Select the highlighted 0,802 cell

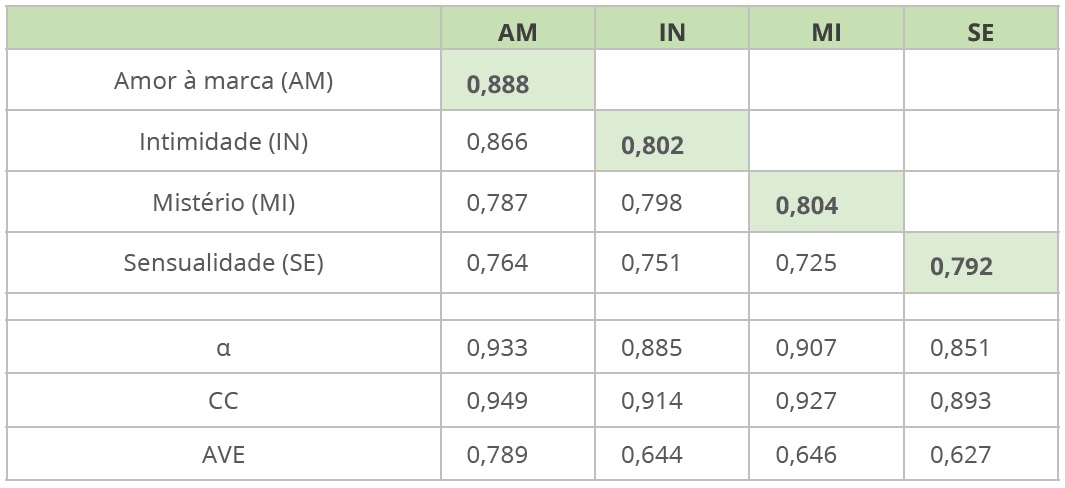tap(652, 146)
